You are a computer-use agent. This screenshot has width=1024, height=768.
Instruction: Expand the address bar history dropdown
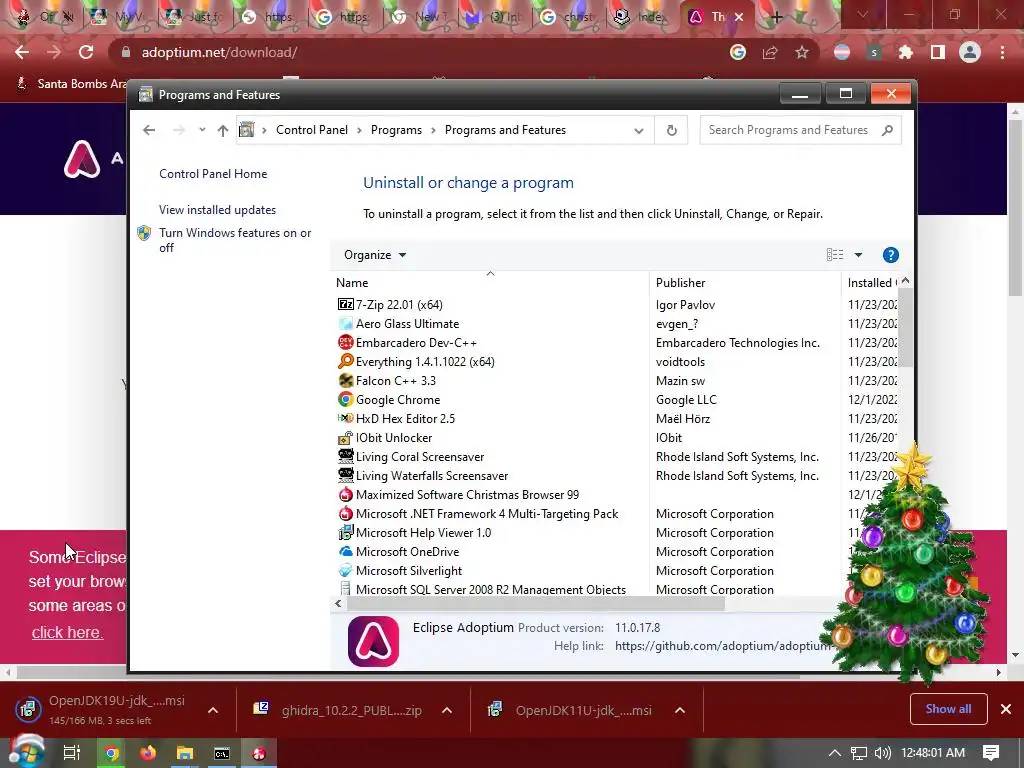[x=639, y=130]
